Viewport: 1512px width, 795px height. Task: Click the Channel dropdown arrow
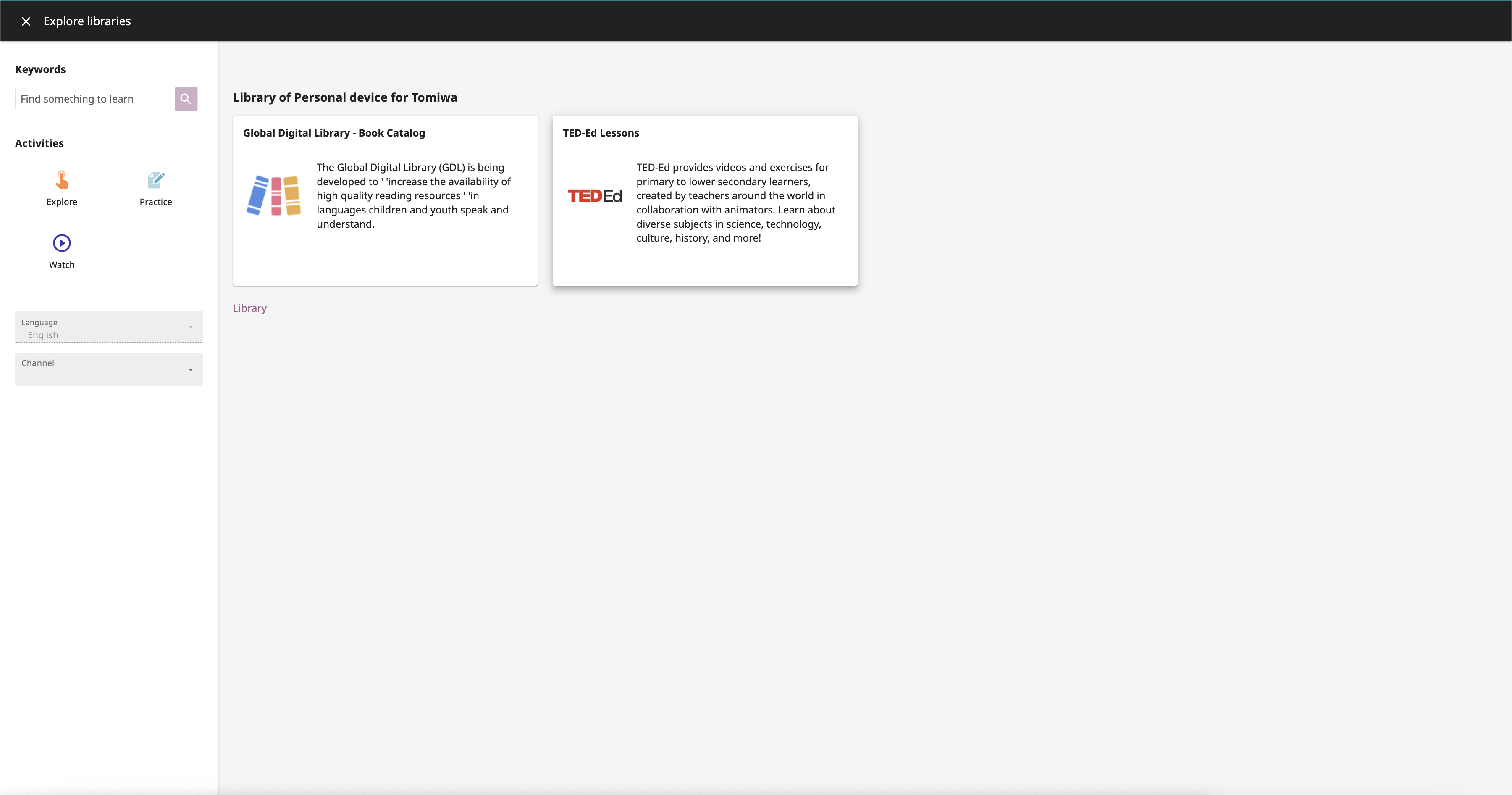[191, 369]
